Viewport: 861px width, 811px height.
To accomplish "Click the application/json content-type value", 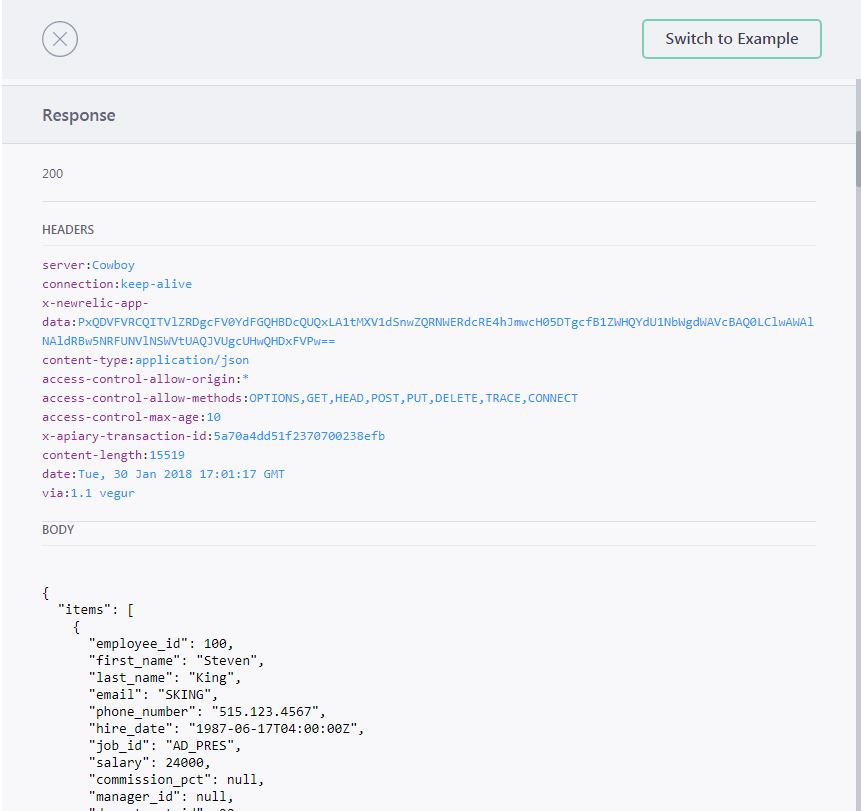I will click(x=192, y=360).
